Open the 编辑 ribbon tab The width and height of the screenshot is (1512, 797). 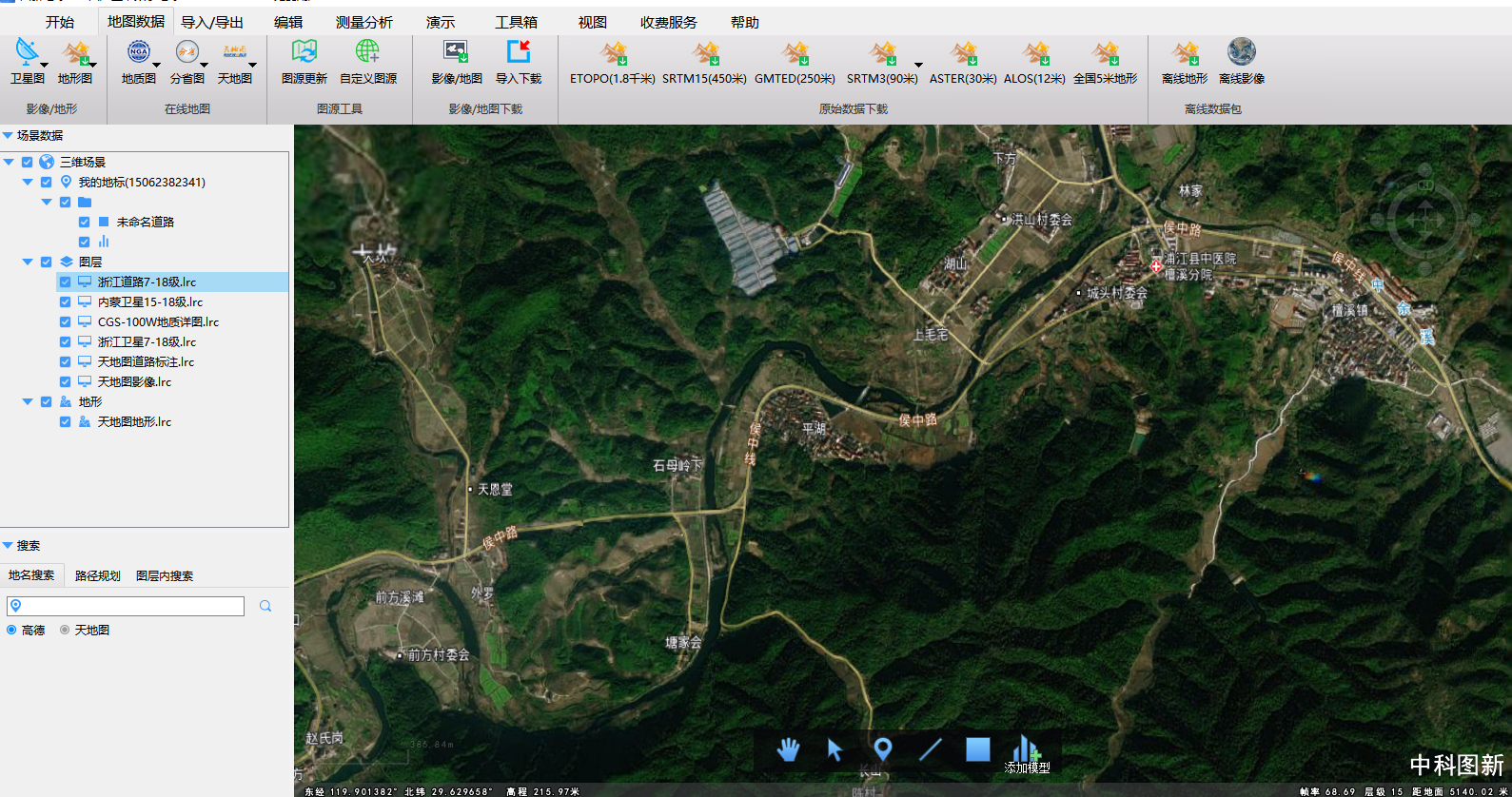point(288,22)
